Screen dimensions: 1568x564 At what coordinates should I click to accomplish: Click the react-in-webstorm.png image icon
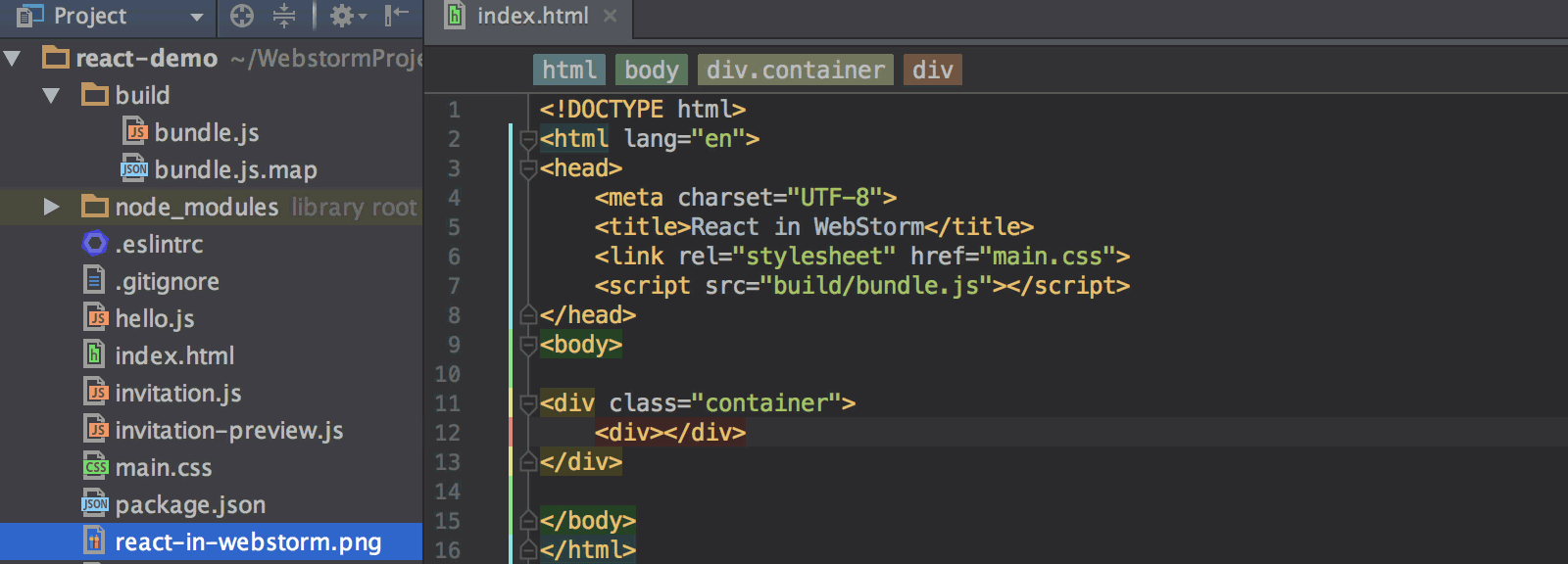click(x=94, y=540)
